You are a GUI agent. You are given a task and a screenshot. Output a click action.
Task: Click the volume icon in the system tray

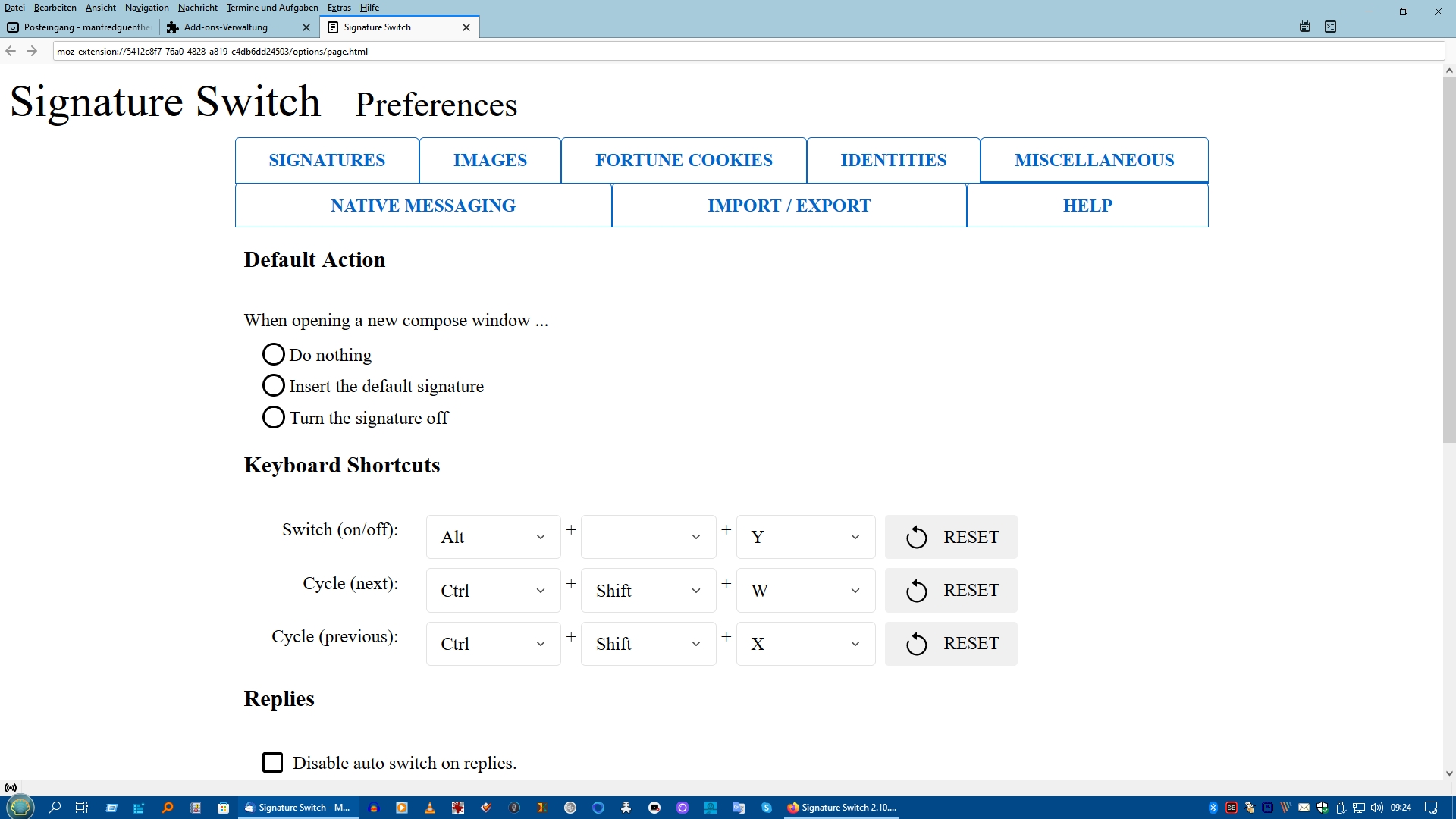[1377, 808]
